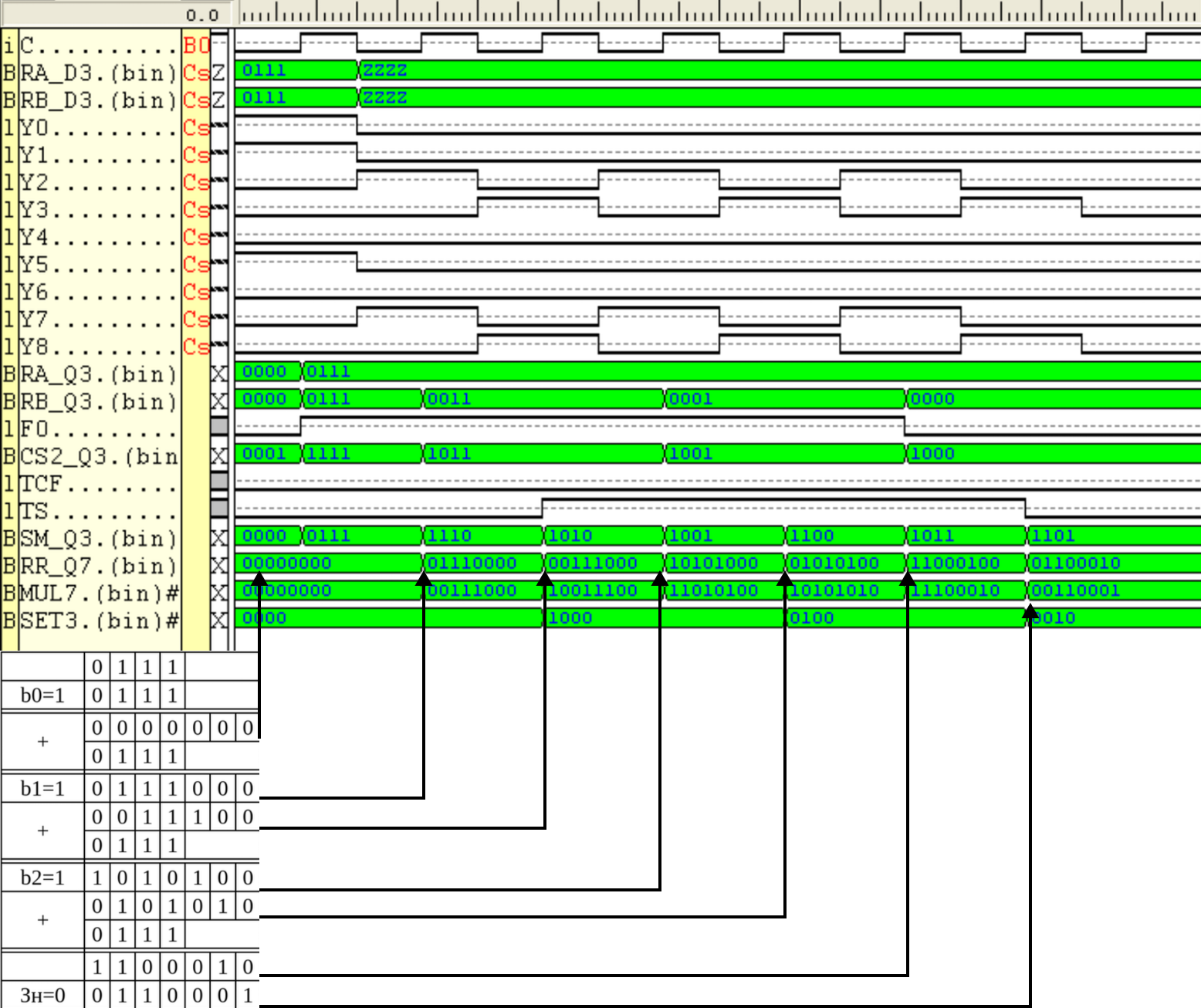Click the red B0 stimulus marker for C
The height and width of the screenshot is (1008, 1201).
pos(196,46)
